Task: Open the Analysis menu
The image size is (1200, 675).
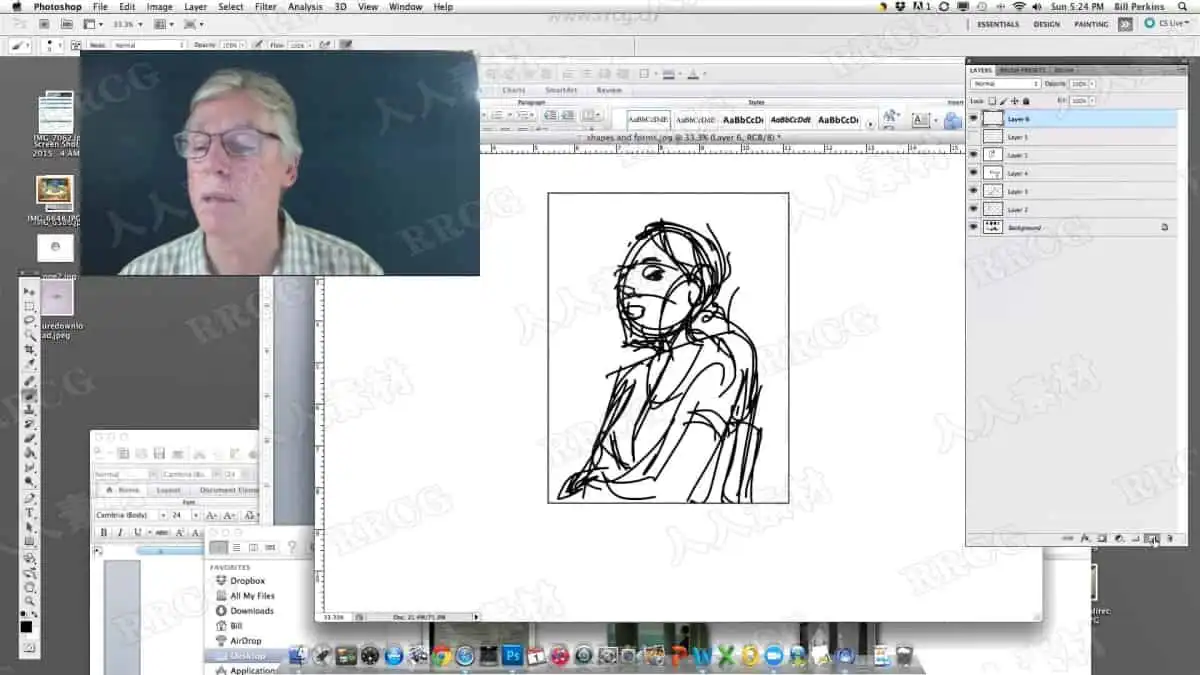Action: 305,7
